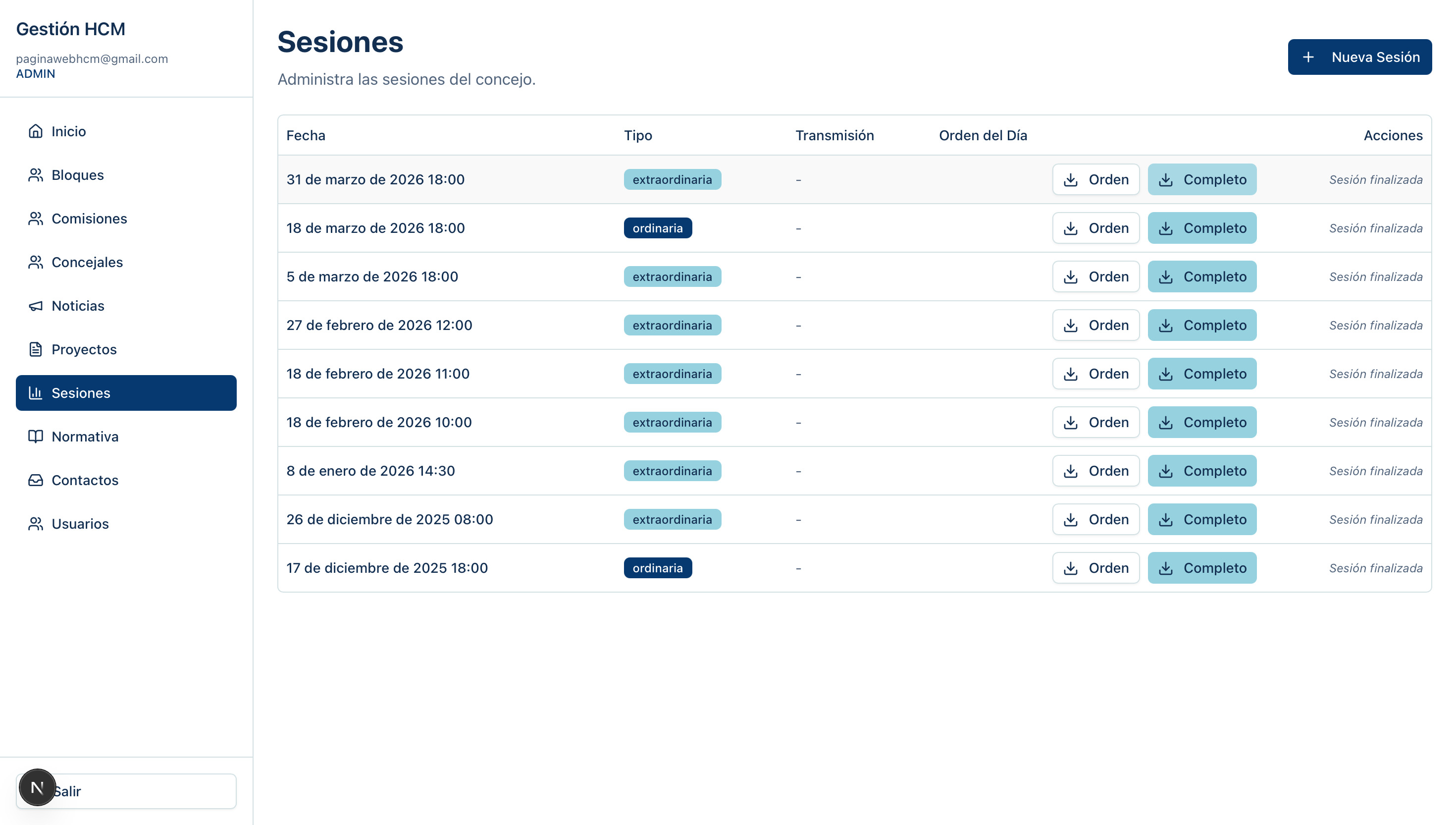Open Normativa from the sidebar

pyautogui.click(x=126, y=437)
